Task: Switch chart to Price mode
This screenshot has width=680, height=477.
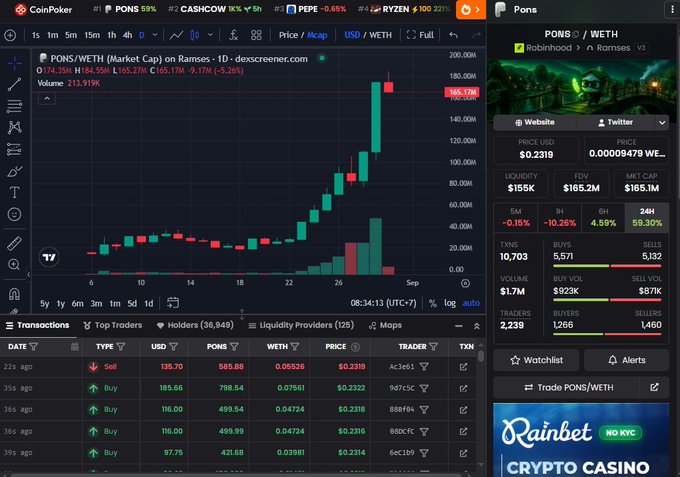Action: [x=288, y=35]
